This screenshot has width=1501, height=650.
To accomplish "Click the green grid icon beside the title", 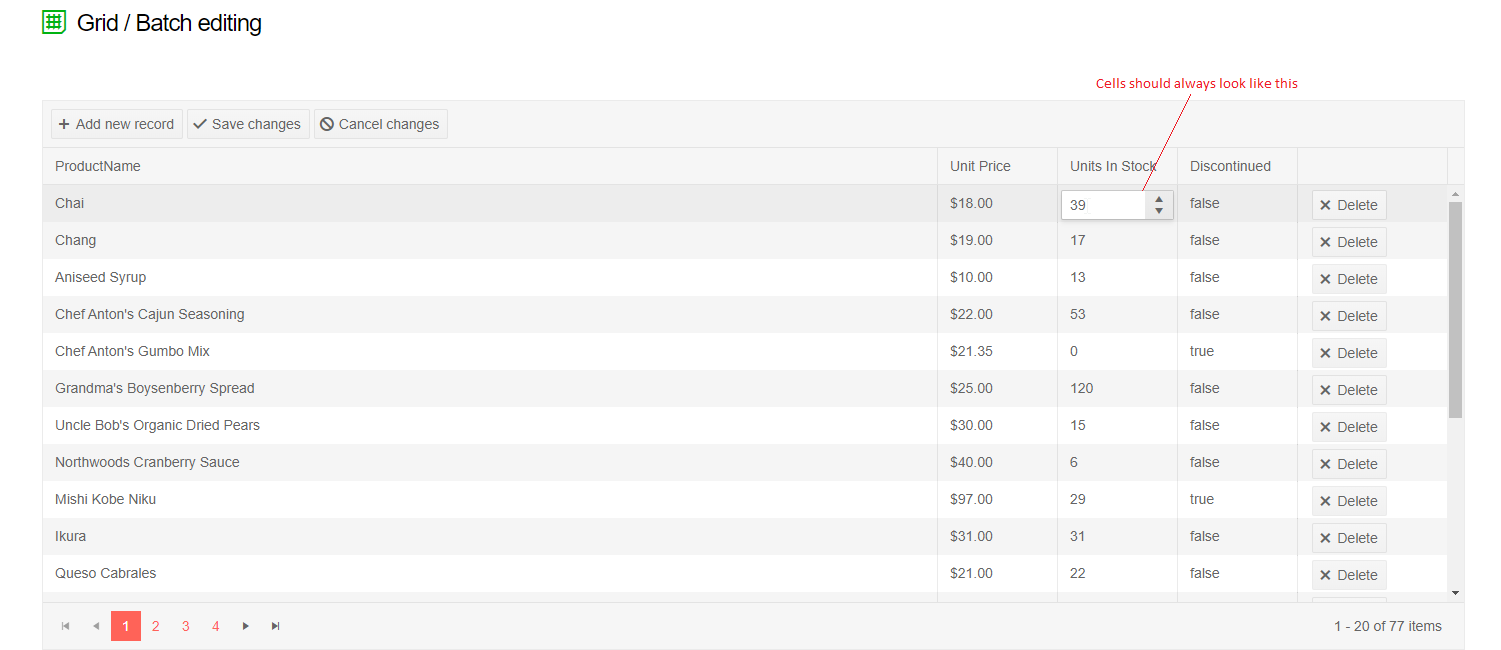I will 54,22.
